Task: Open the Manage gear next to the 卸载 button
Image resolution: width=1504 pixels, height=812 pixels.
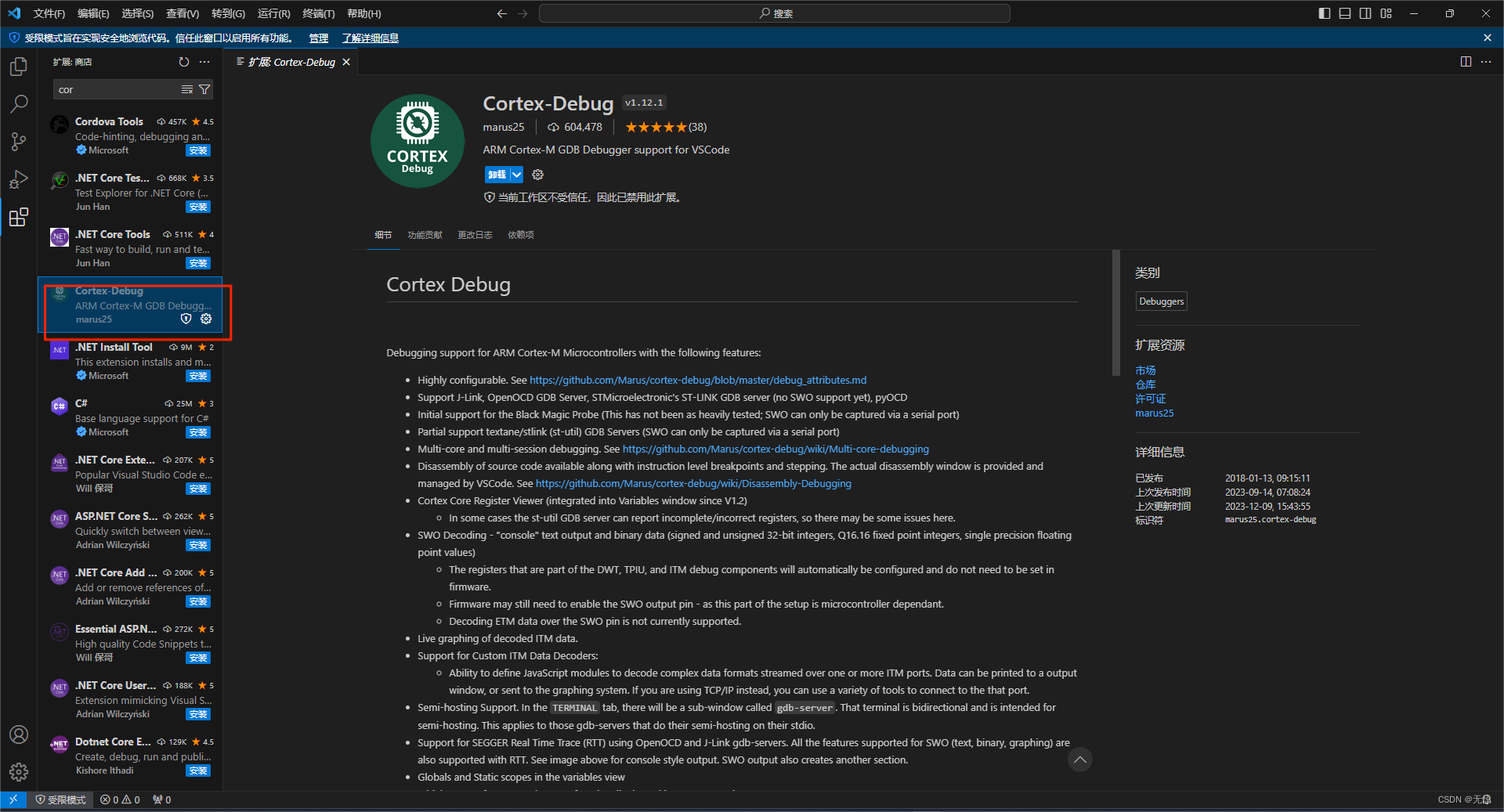Action: [537, 175]
